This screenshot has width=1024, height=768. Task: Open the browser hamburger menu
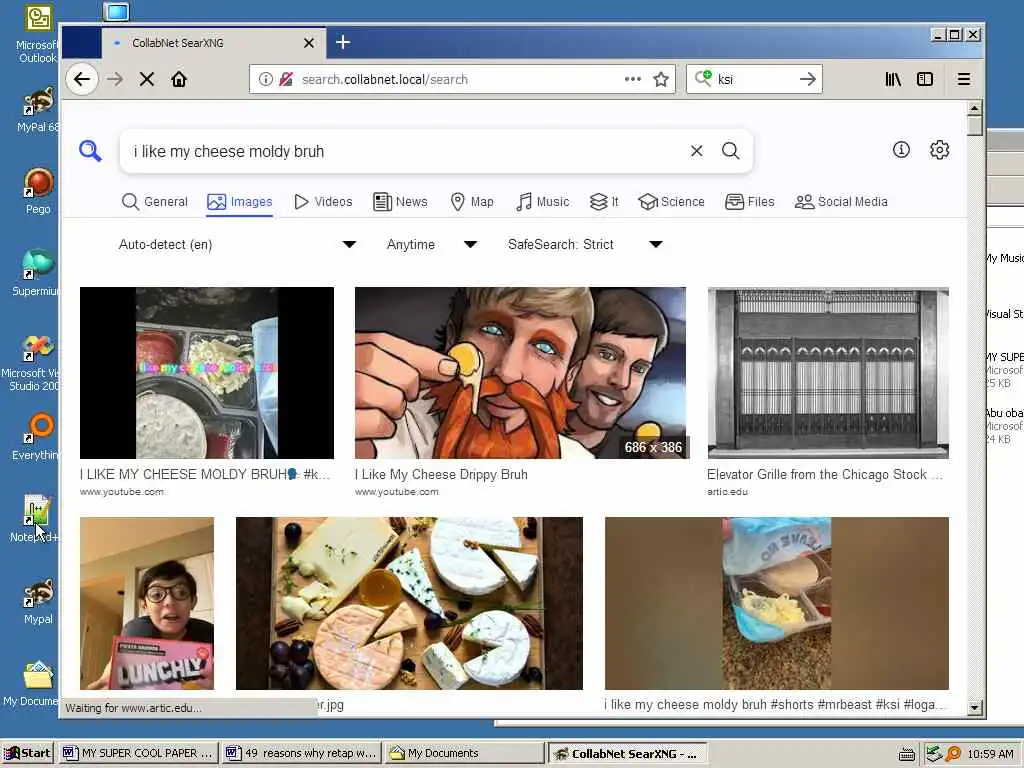tap(963, 80)
